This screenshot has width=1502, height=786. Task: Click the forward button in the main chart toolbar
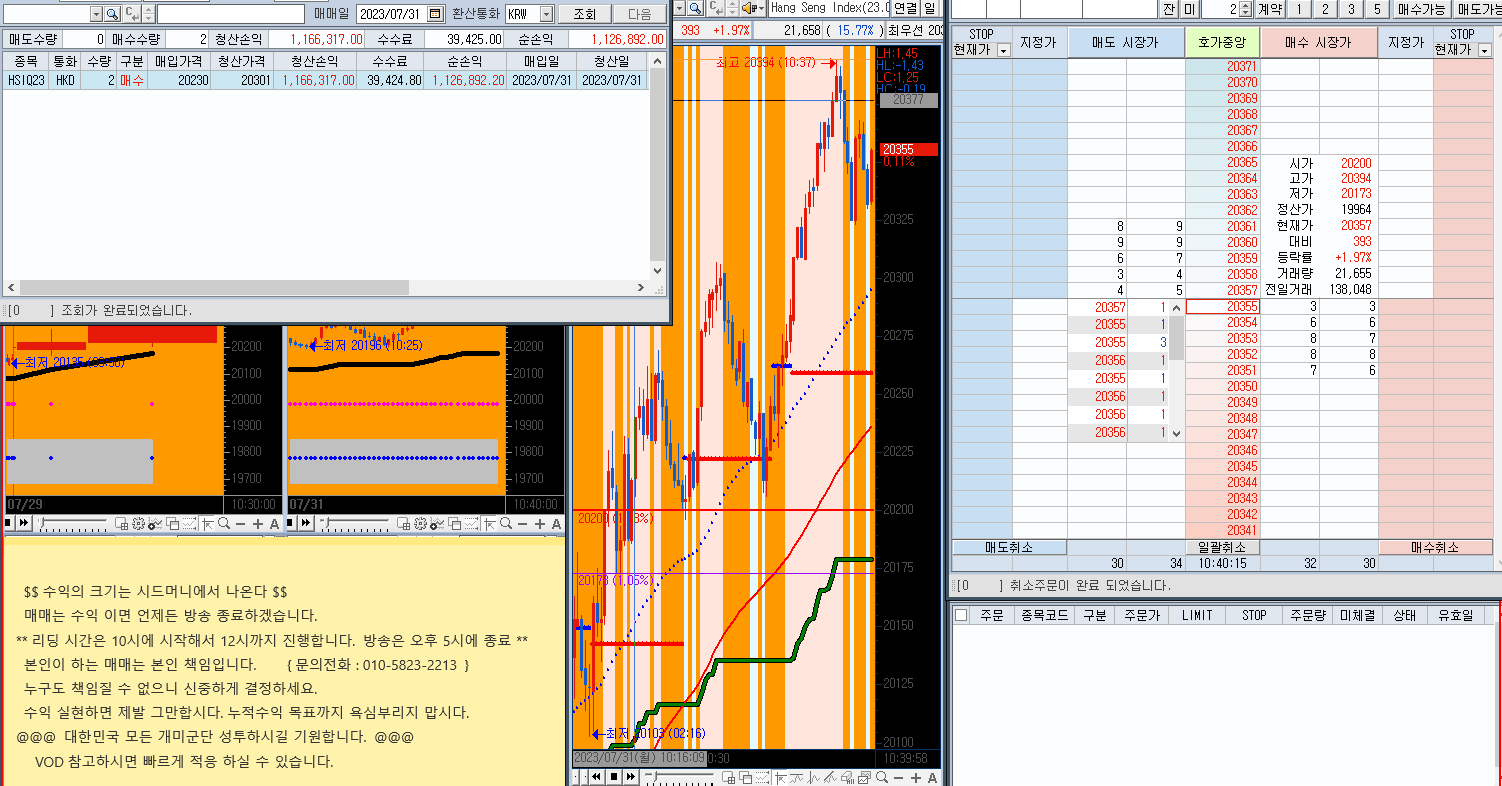pyautogui.click(x=631, y=777)
